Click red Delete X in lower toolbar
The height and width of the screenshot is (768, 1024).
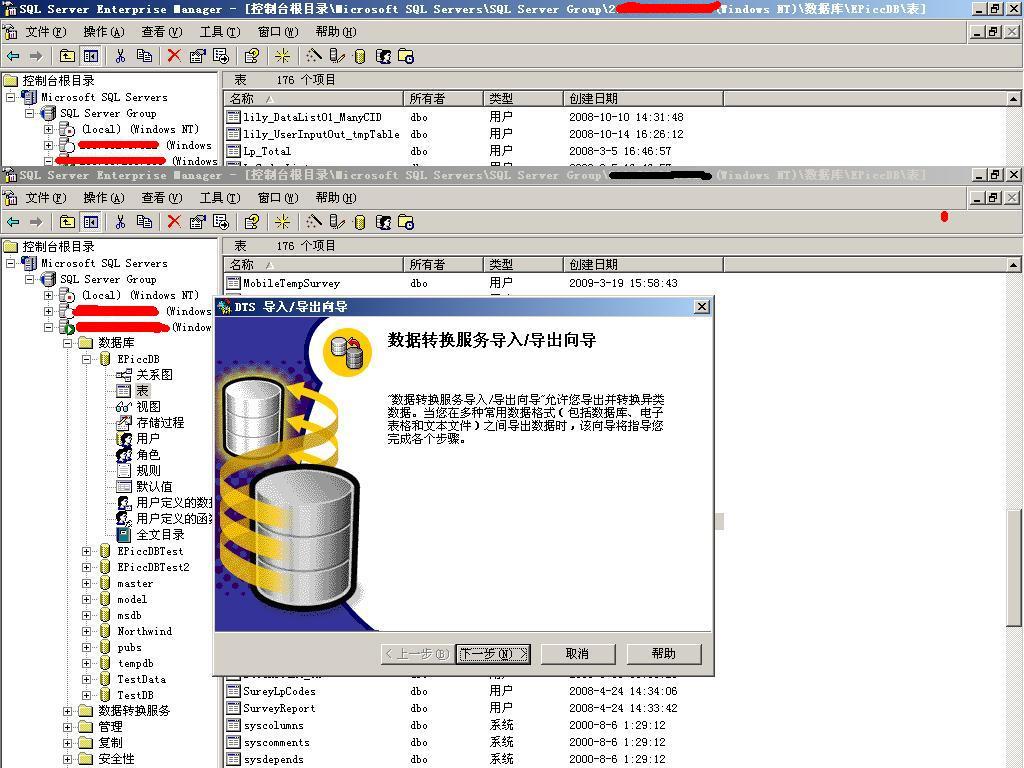(x=174, y=222)
